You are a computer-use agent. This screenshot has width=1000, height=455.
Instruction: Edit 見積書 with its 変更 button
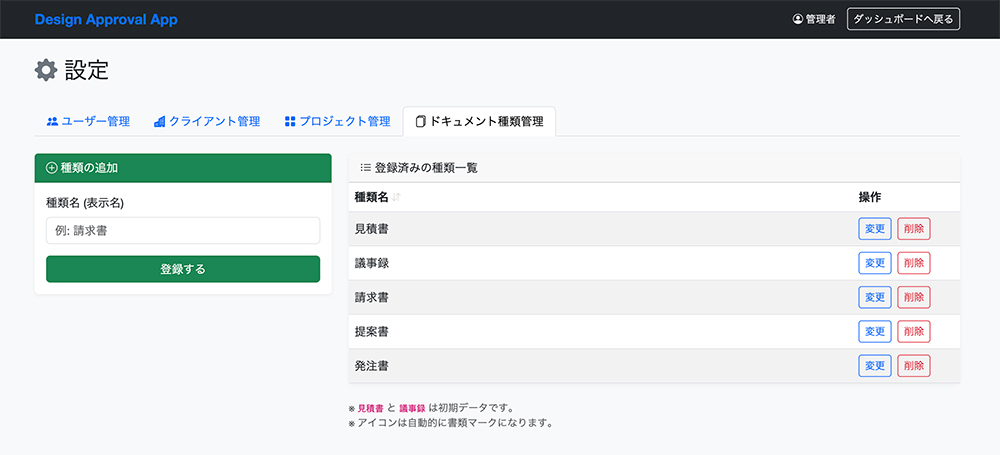[874, 229]
